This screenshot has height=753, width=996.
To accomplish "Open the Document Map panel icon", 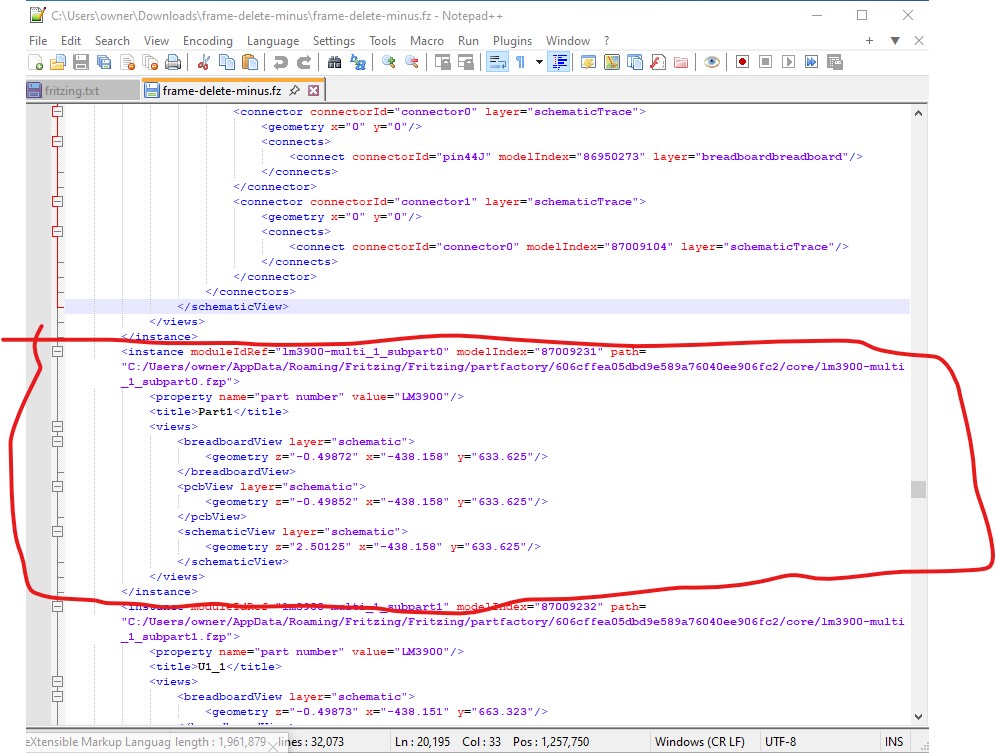I will 612,62.
